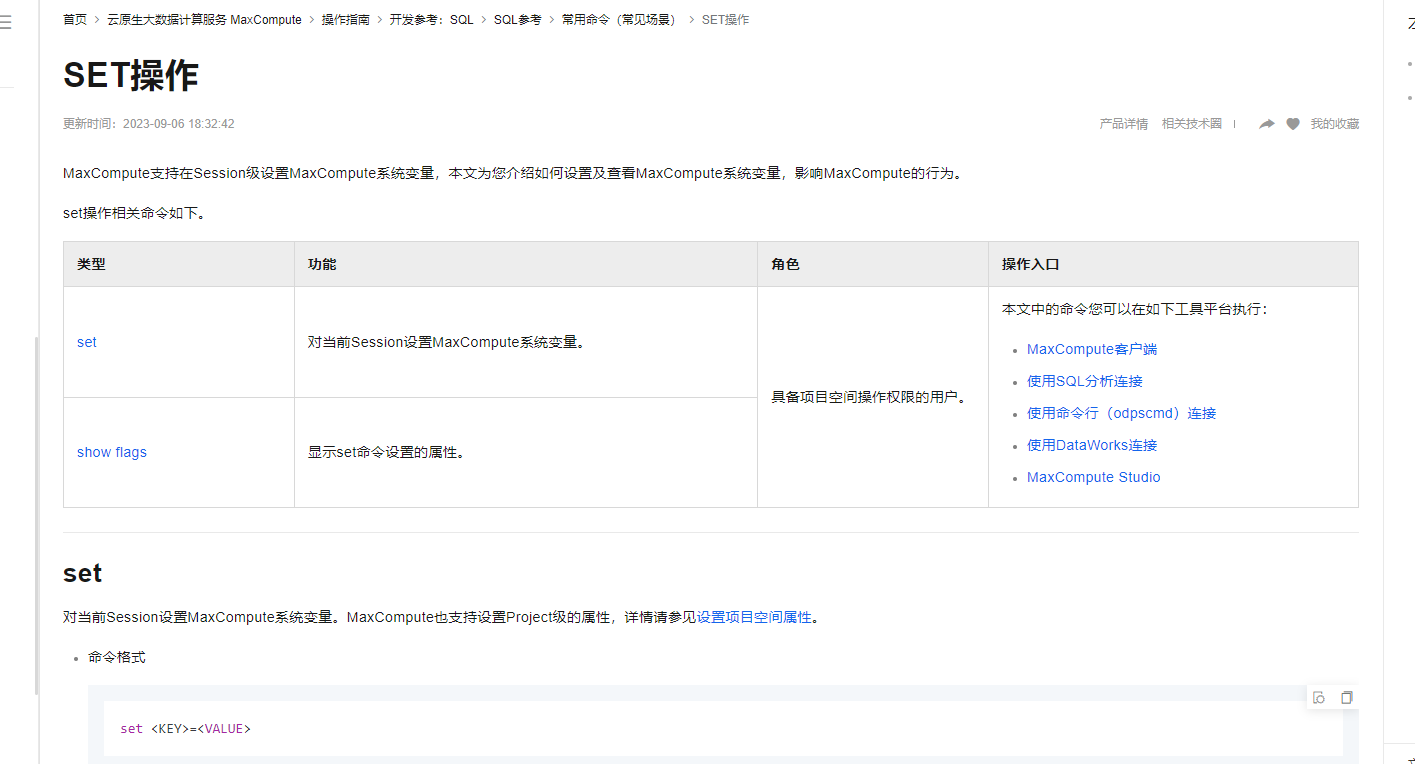Viewport: 1415px width, 764px height.
Task: Click cell 具备项目空间操作权限的用户。
Action: [x=872, y=397]
